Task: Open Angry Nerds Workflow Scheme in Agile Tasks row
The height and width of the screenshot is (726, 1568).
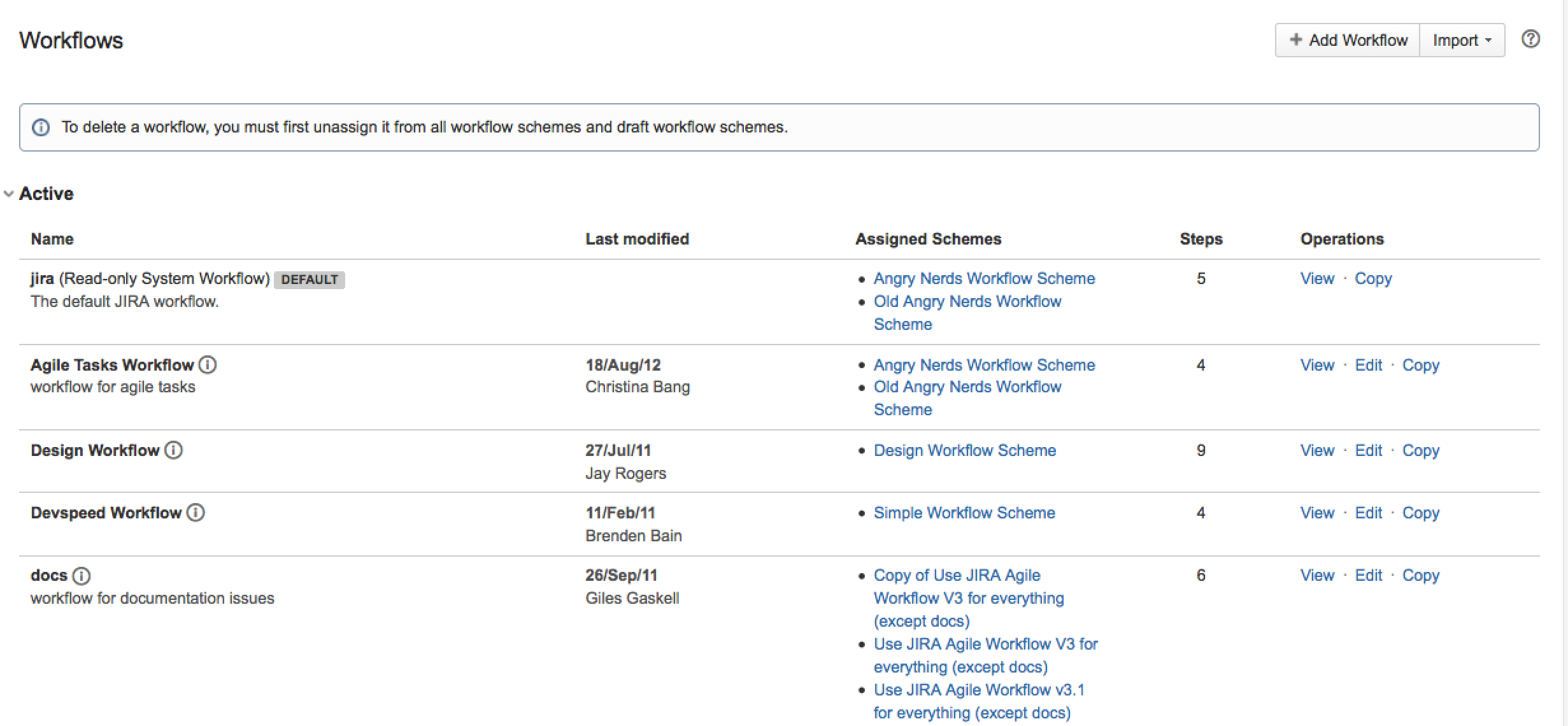Action: (x=984, y=366)
